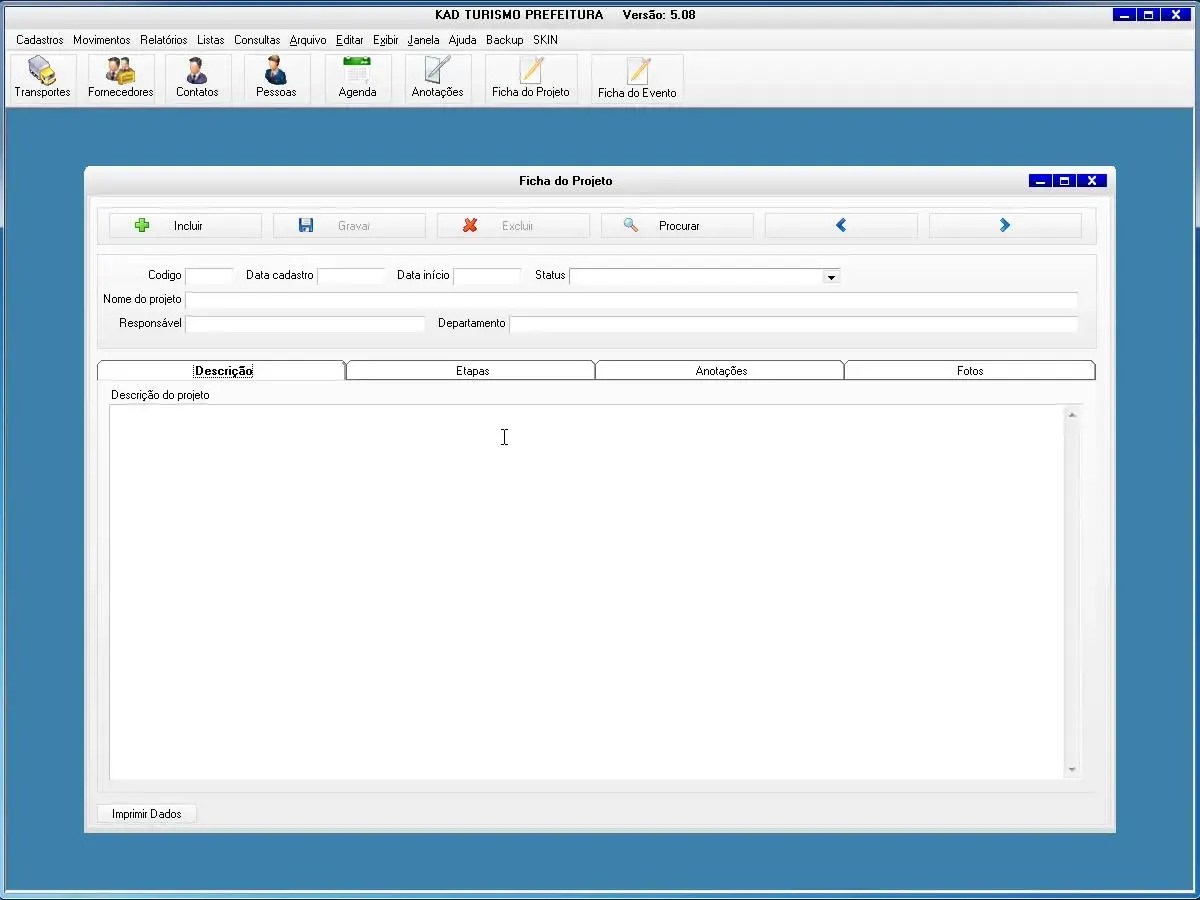Focus the Departamento field

[794, 324]
